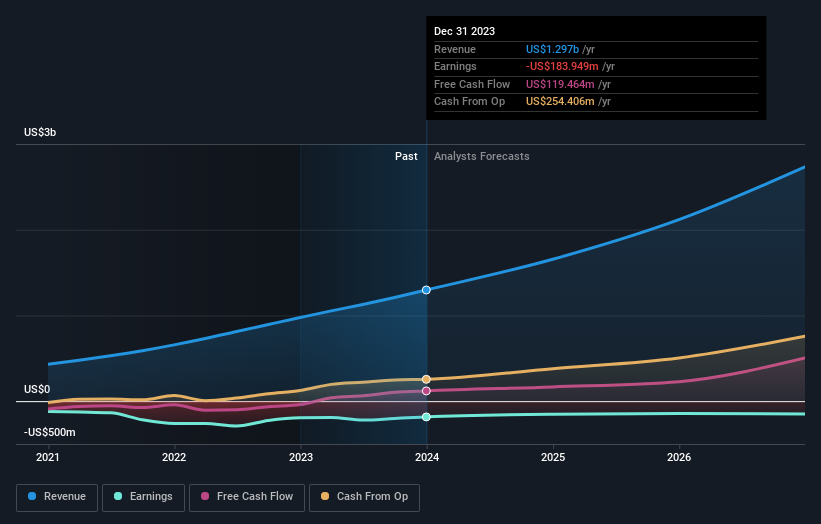Toggle the Free Cash Flow legend button
This screenshot has height=524, width=821.
click(247, 497)
